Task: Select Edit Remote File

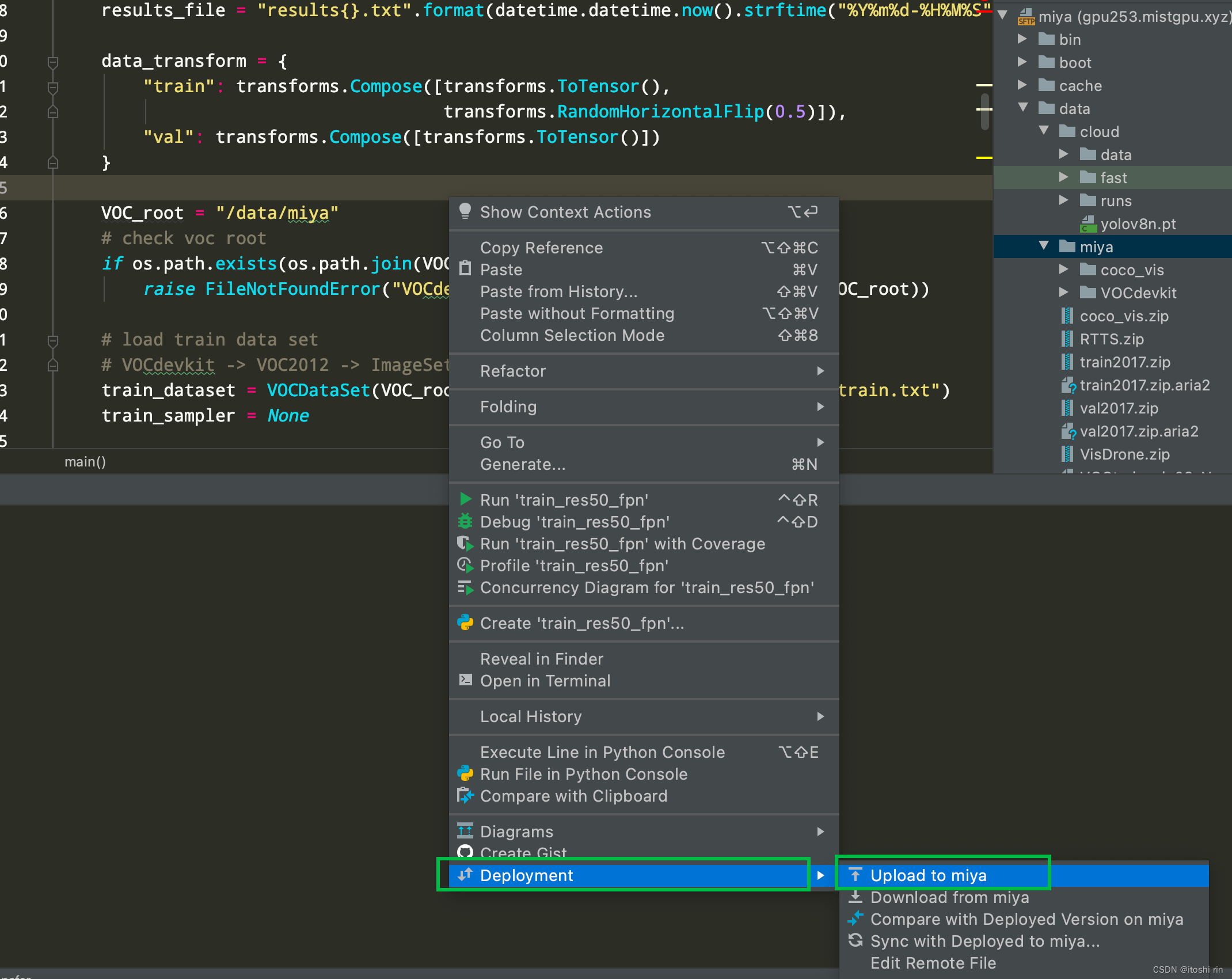Action: point(1024,963)
